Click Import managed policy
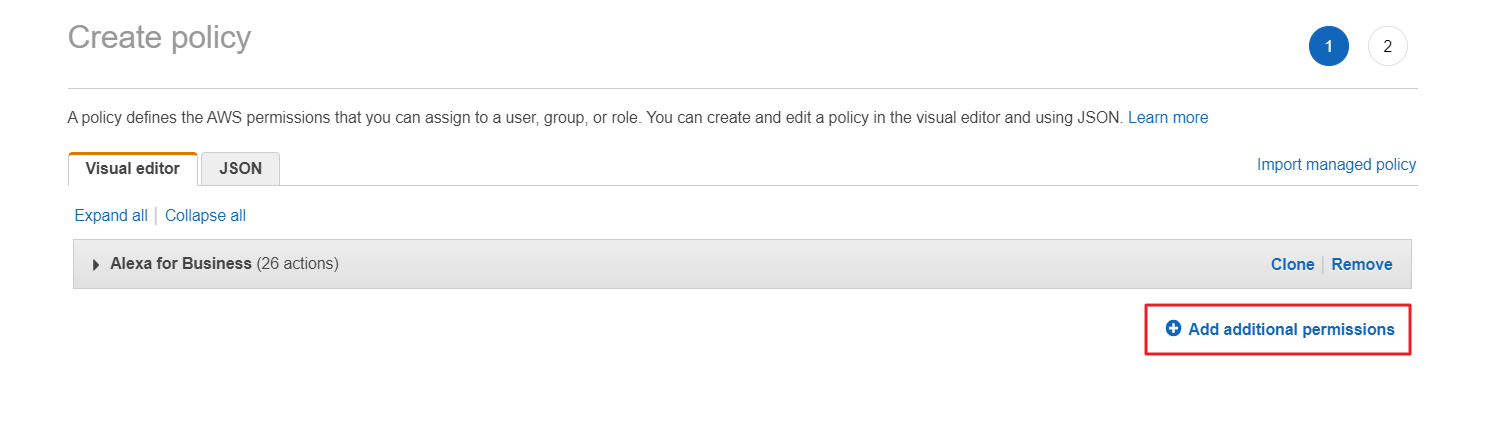 click(x=1336, y=165)
